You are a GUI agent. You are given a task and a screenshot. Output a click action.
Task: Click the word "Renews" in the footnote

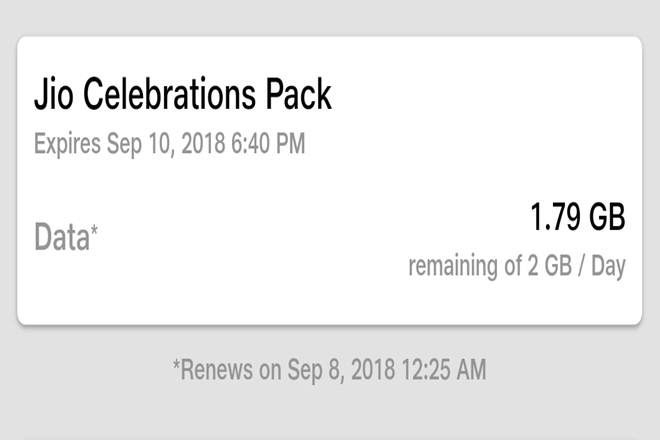coord(216,369)
